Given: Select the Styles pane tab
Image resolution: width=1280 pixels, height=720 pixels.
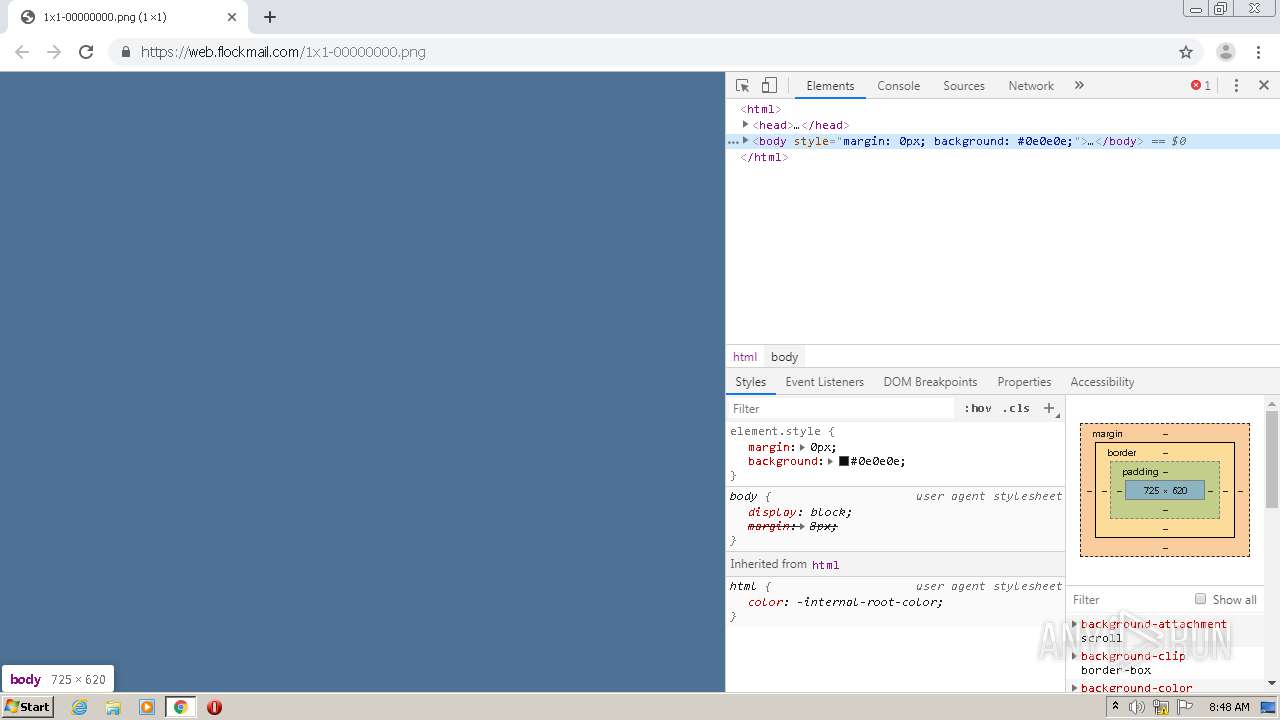Looking at the screenshot, I should tap(750, 382).
